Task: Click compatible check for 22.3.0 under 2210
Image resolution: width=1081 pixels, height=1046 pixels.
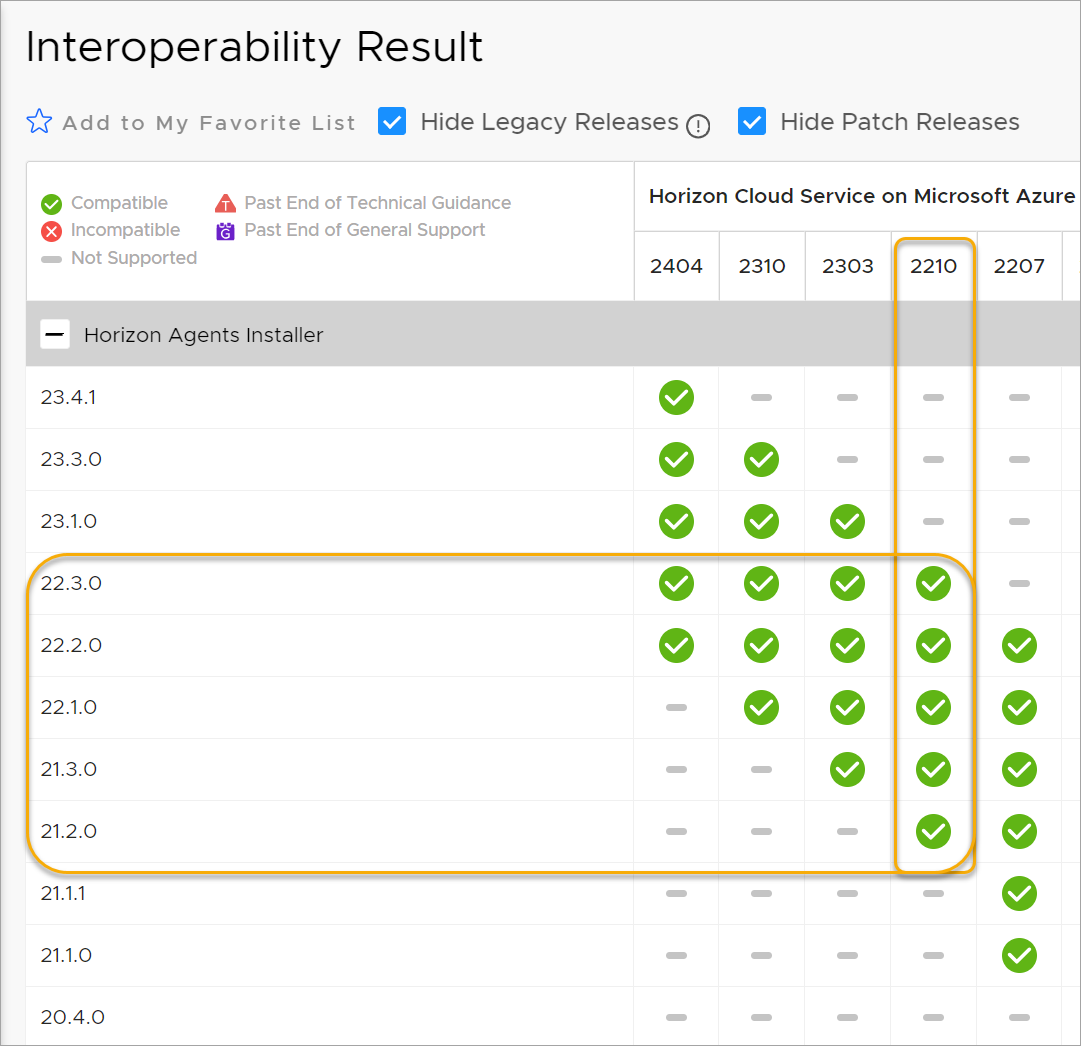Action: [x=933, y=583]
